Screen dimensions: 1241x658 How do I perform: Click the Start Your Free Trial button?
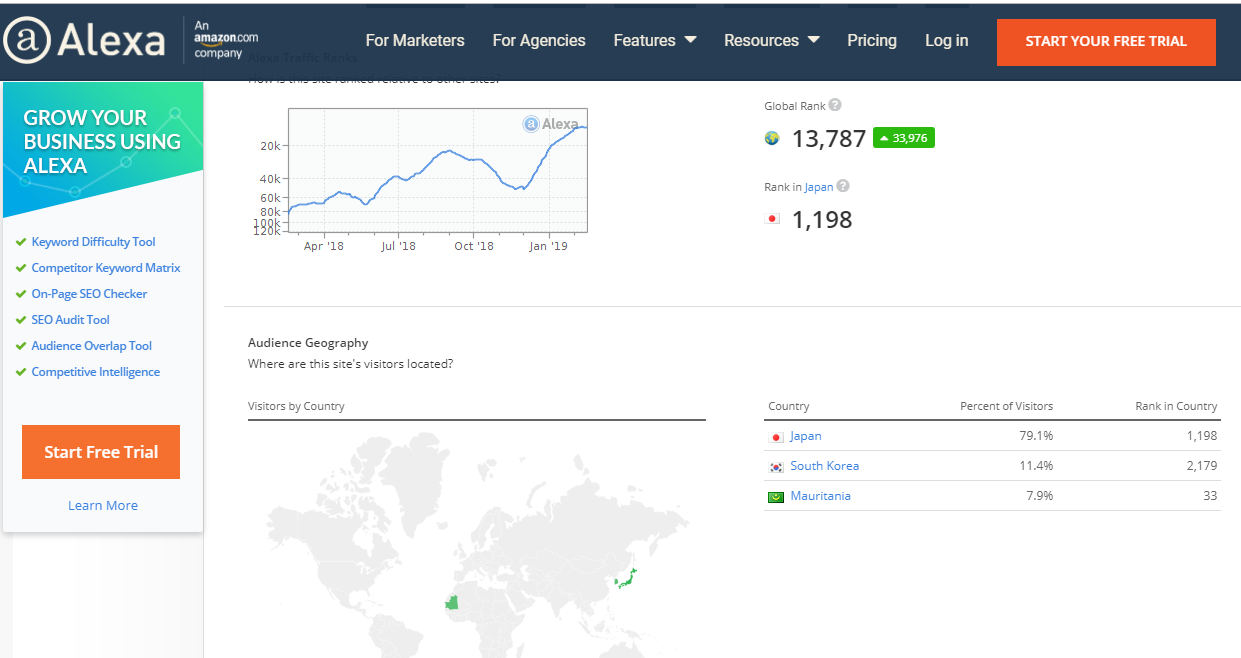point(1106,41)
